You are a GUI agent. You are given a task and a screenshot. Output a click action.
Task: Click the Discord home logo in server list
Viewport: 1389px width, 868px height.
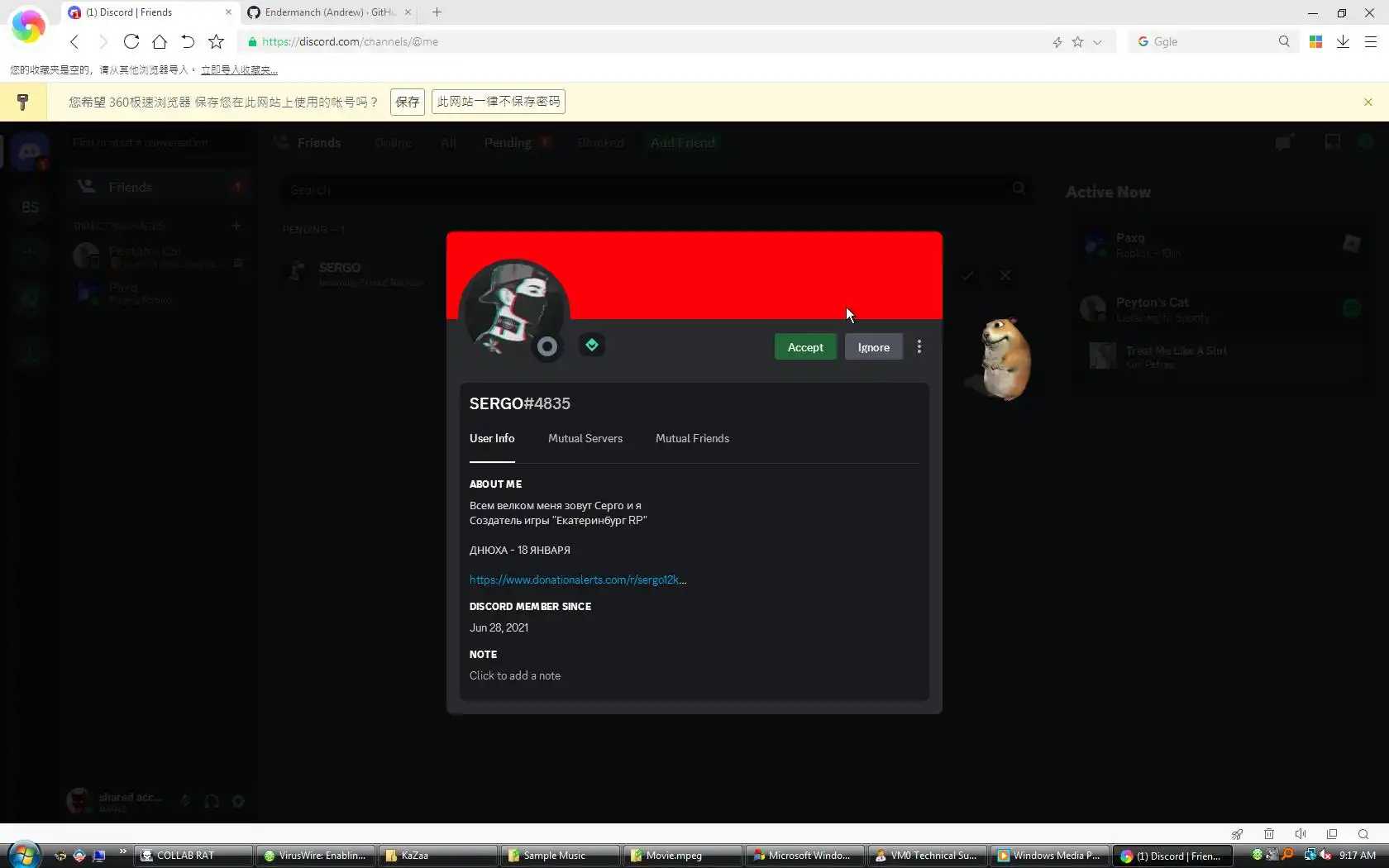point(30,151)
